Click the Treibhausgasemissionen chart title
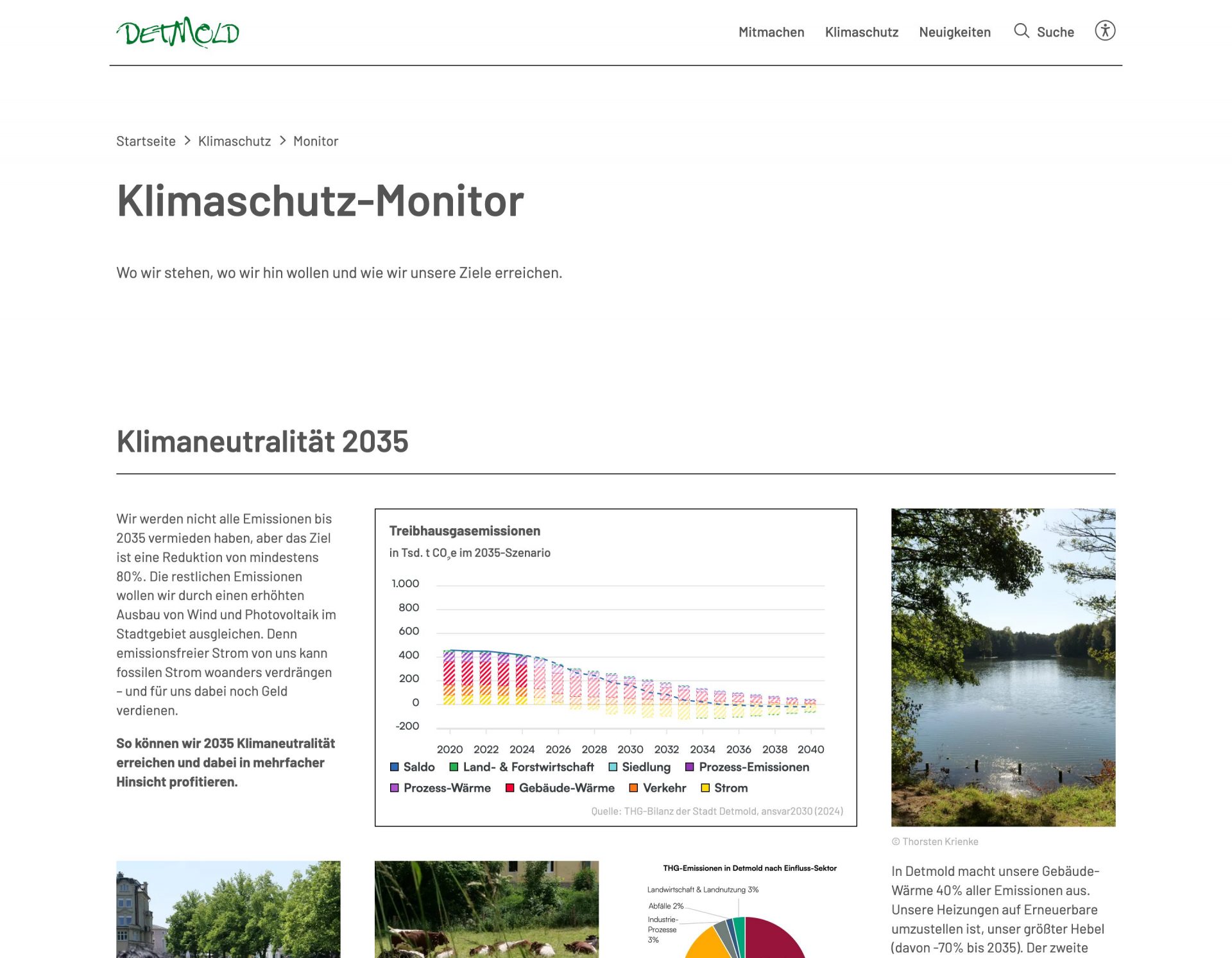The image size is (1232, 958). 465,531
